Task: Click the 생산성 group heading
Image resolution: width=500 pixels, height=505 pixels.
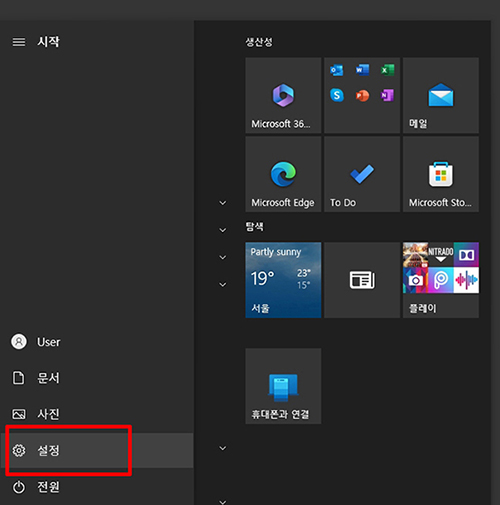Action: (x=259, y=42)
